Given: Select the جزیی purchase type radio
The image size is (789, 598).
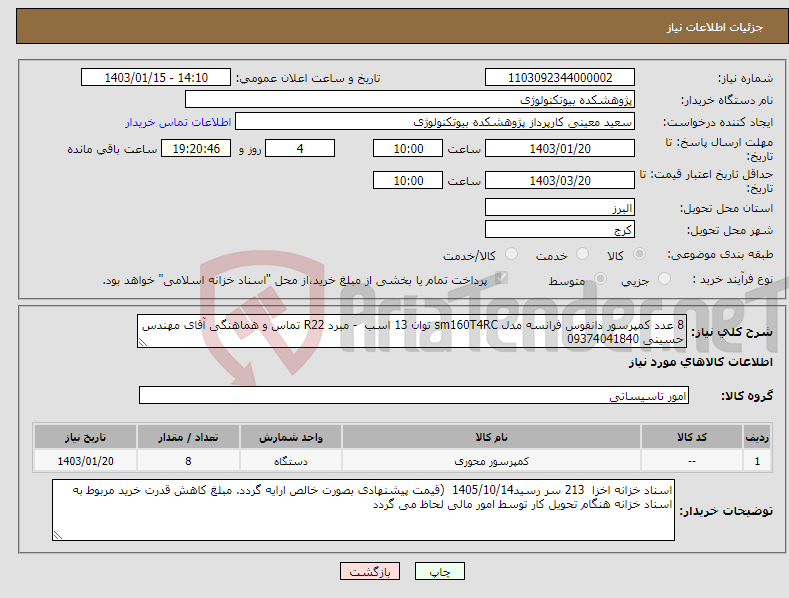Looking at the screenshot, I should click(664, 278).
